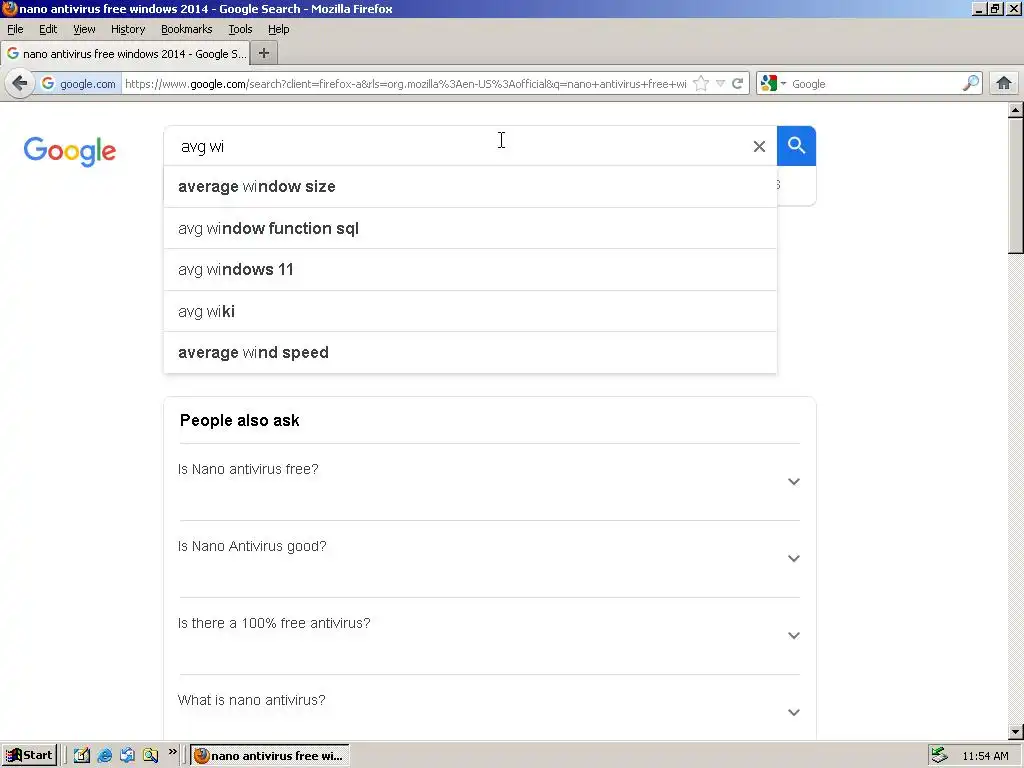Choose suggestion 'average window size'

click(x=470, y=187)
